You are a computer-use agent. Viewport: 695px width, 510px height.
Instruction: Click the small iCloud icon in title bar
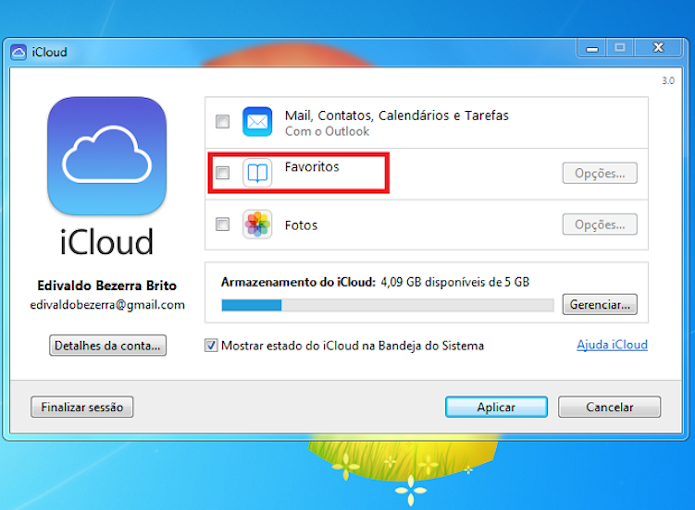[x=19, y=52]
